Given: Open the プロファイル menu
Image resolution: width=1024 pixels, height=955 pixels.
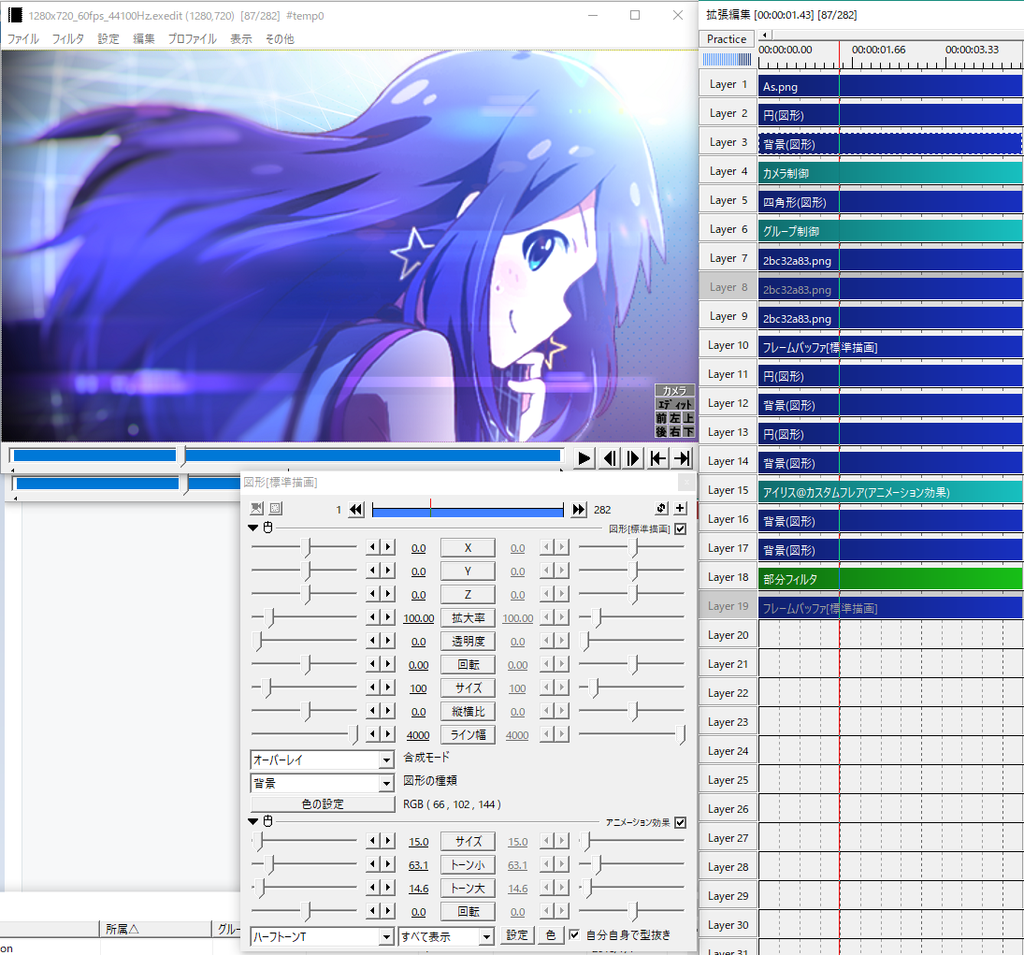Looking at the screenshot, I should click(192, 39).
